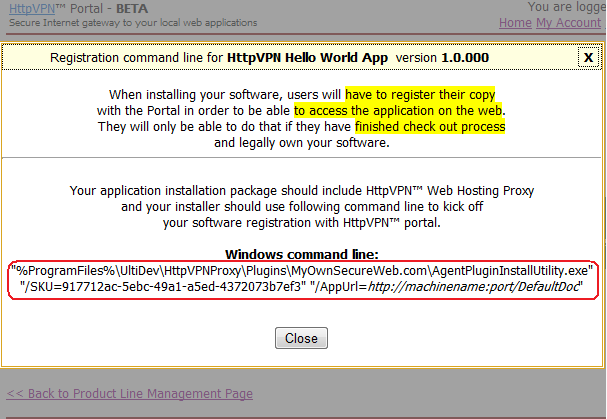Go back to Product Line Management Page
The height and width of the screenshot is (419, 607).
[130, 393]
